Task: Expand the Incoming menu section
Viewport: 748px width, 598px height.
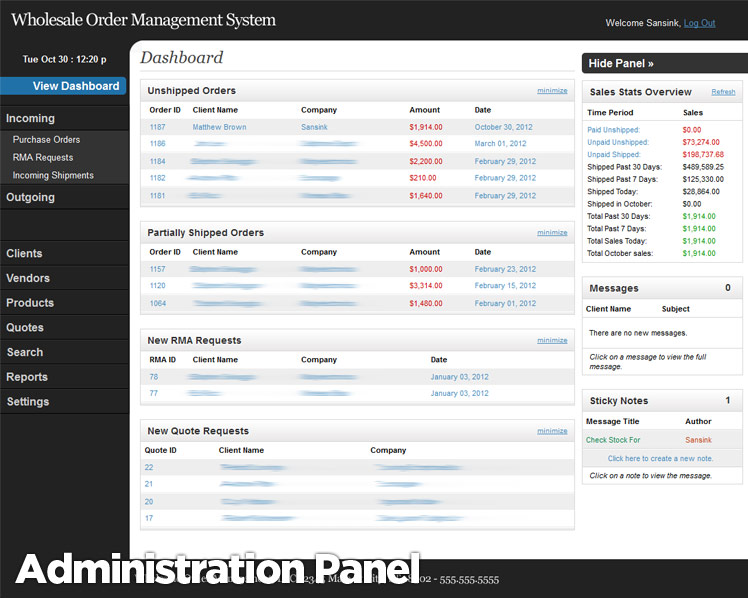Action: click(31, 118)
